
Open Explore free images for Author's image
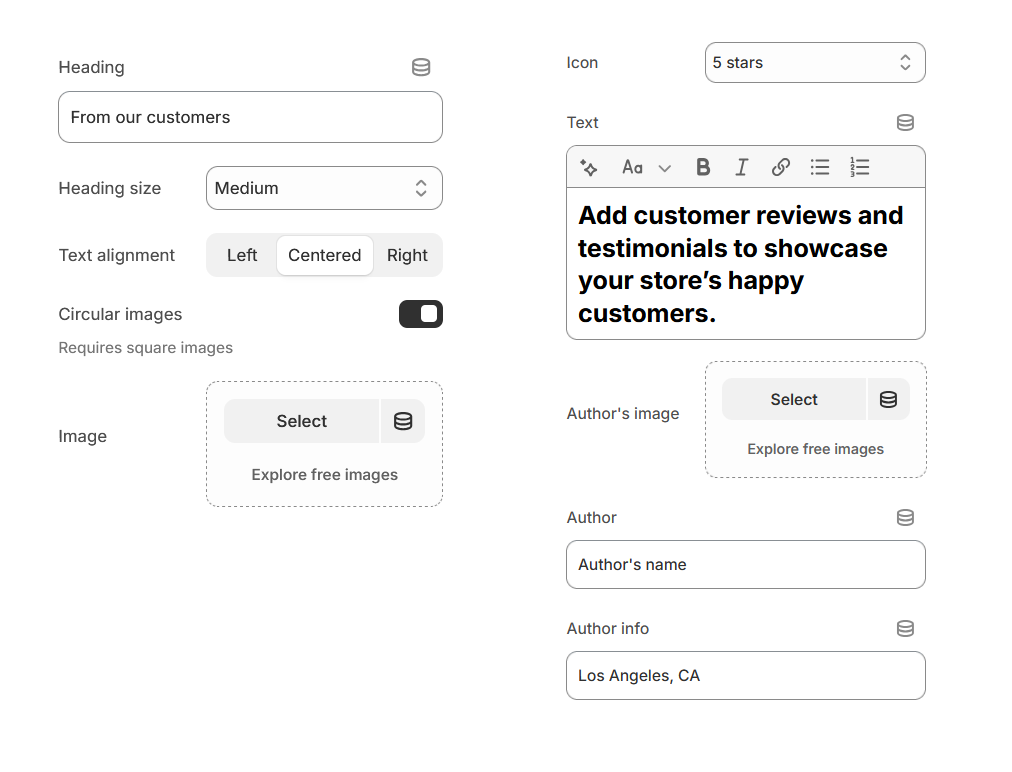[x=815, y=449]
